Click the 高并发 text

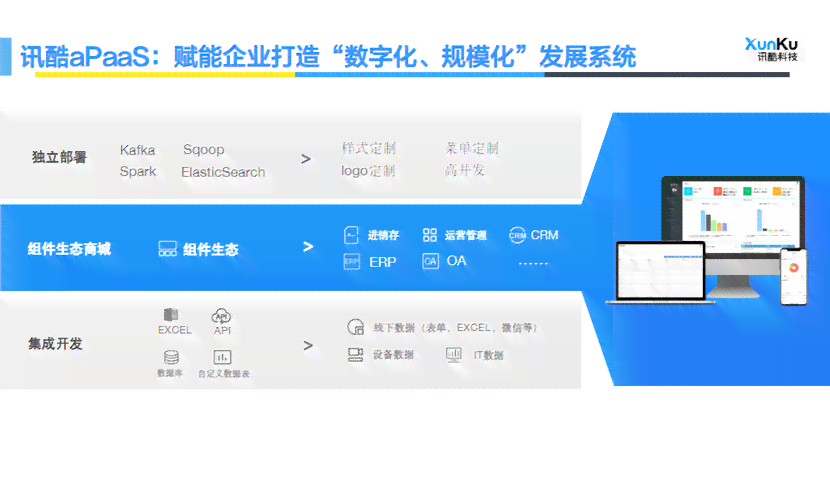465,170
